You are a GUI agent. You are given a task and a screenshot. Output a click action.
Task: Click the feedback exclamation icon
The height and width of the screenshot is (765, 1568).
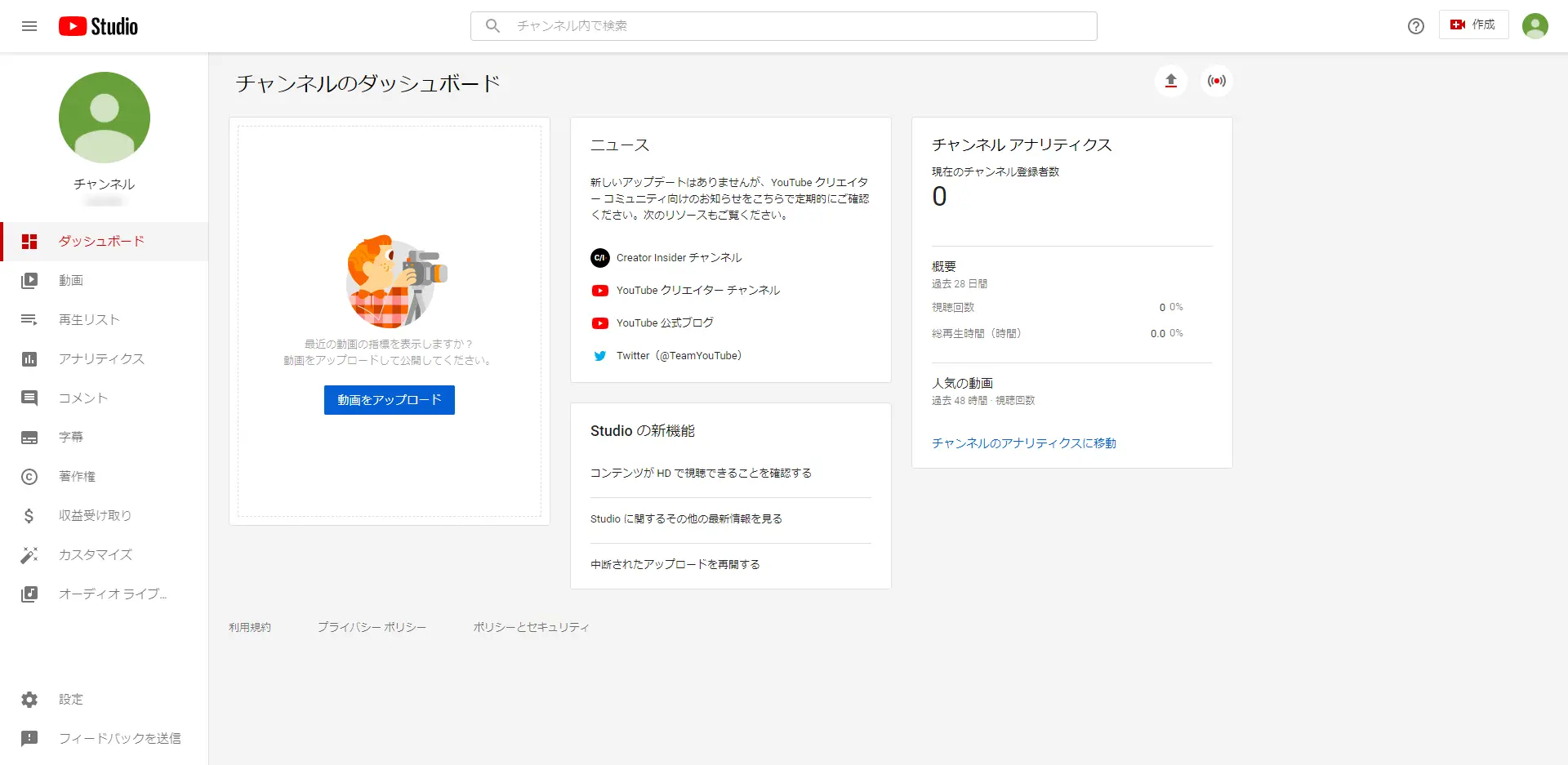29,739
